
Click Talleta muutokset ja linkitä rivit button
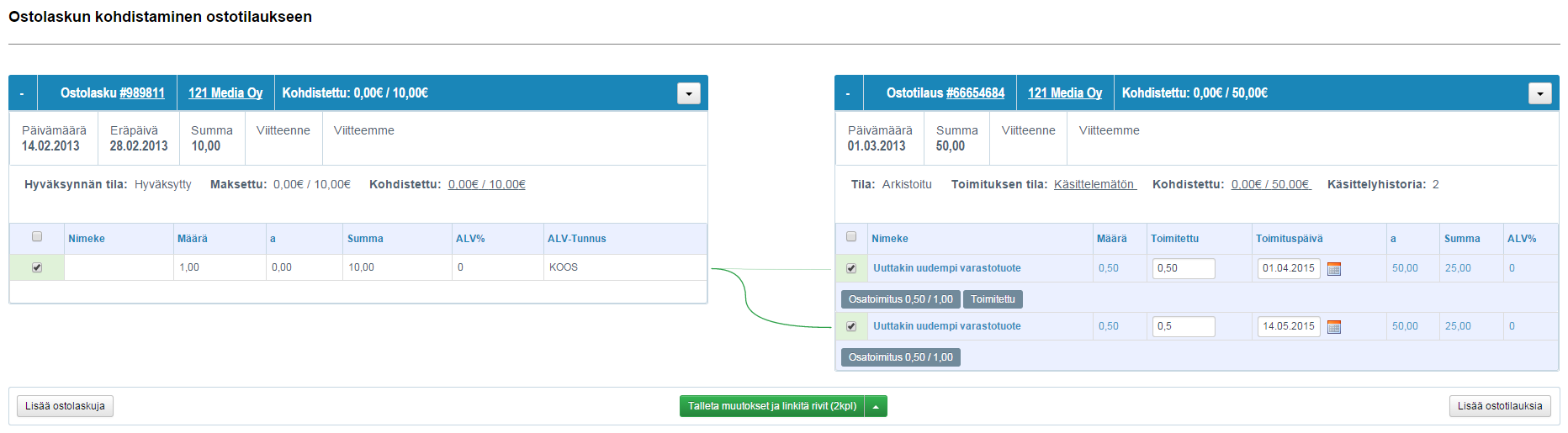tap(771, 407)
